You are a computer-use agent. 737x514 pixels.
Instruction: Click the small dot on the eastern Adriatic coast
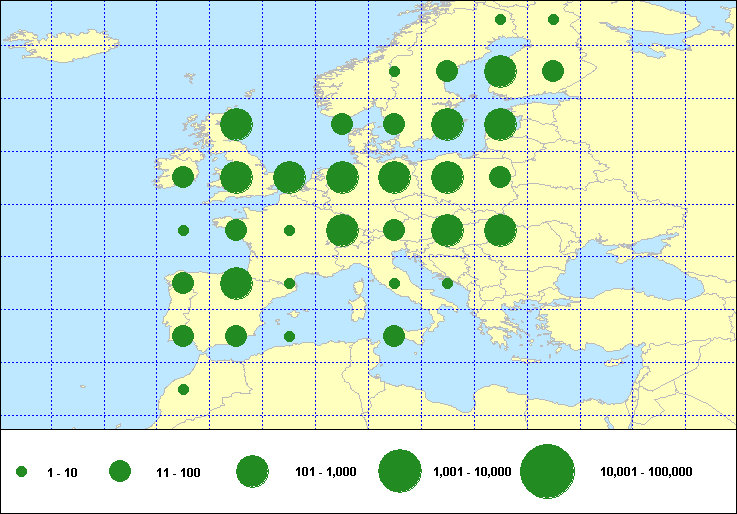pyautogui.click(x=447, y=284)
